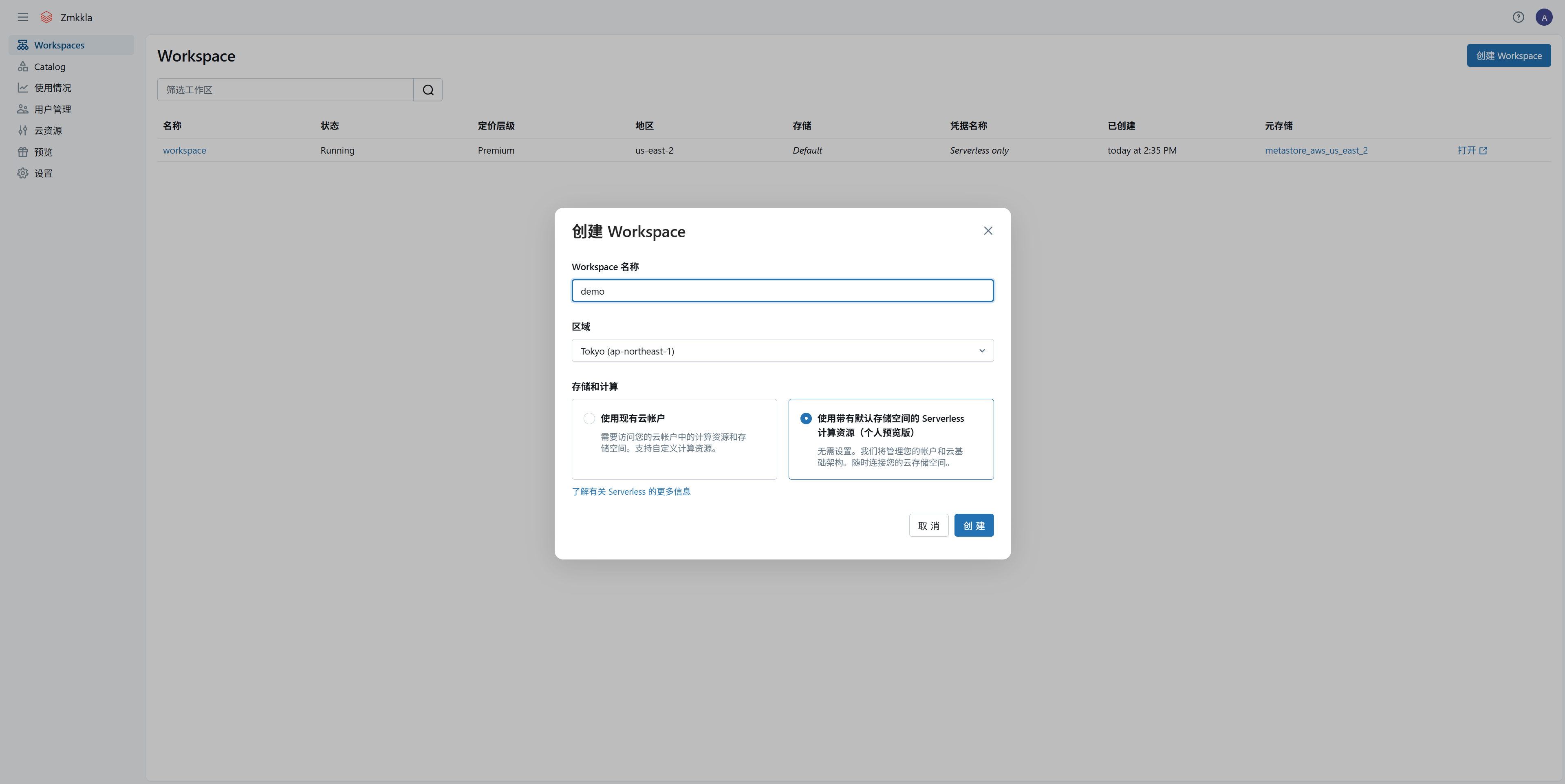Click the Serverless only credential cell
Viewport: 1565px width, 784px height.
tap(979, 150)
